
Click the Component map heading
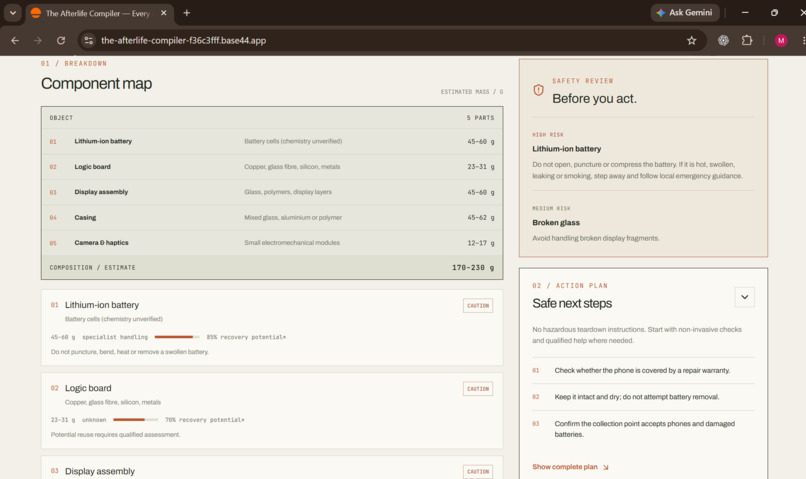(x=97, y=83)
